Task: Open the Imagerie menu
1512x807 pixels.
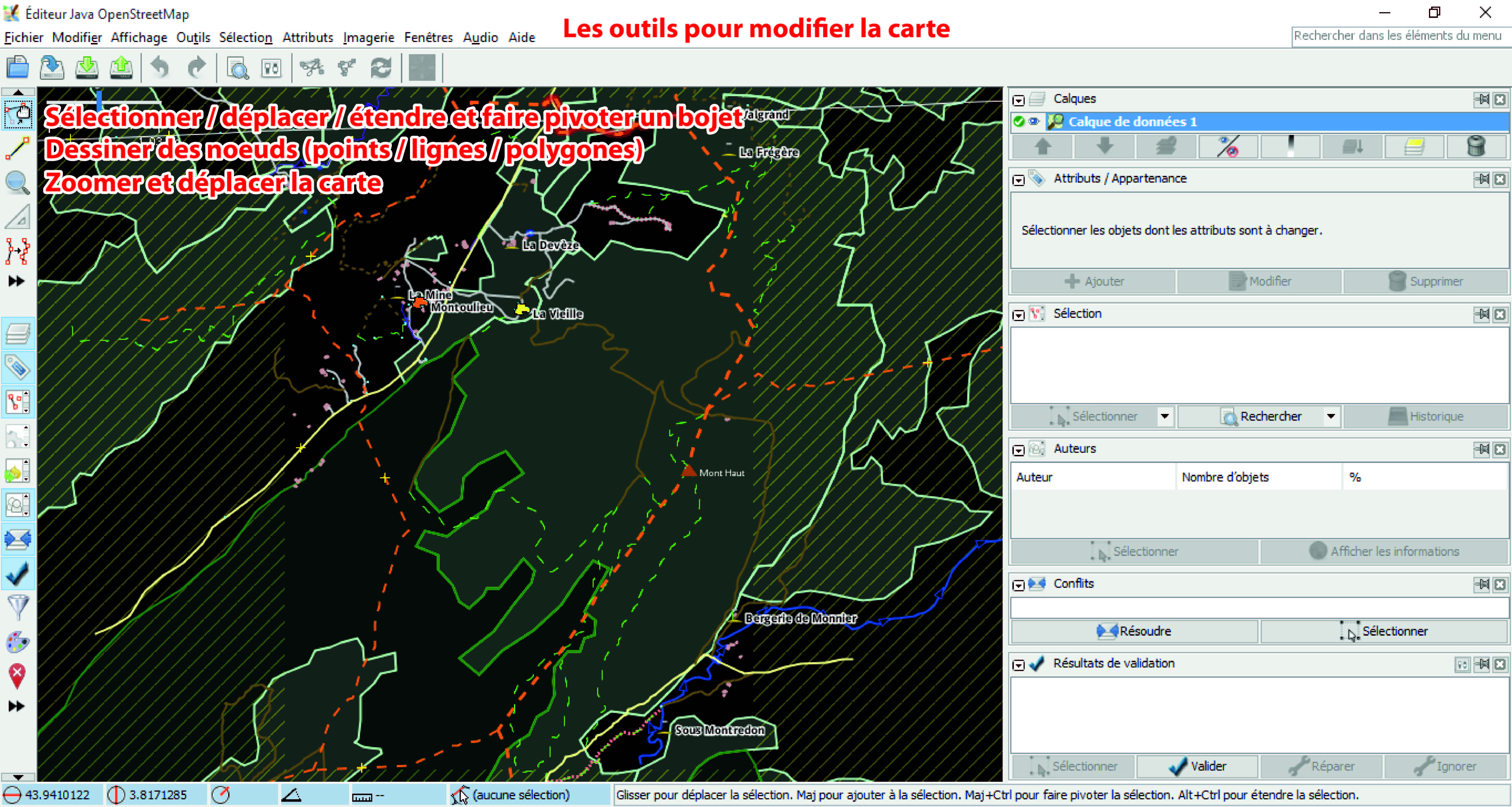Action: coord(368,37)
